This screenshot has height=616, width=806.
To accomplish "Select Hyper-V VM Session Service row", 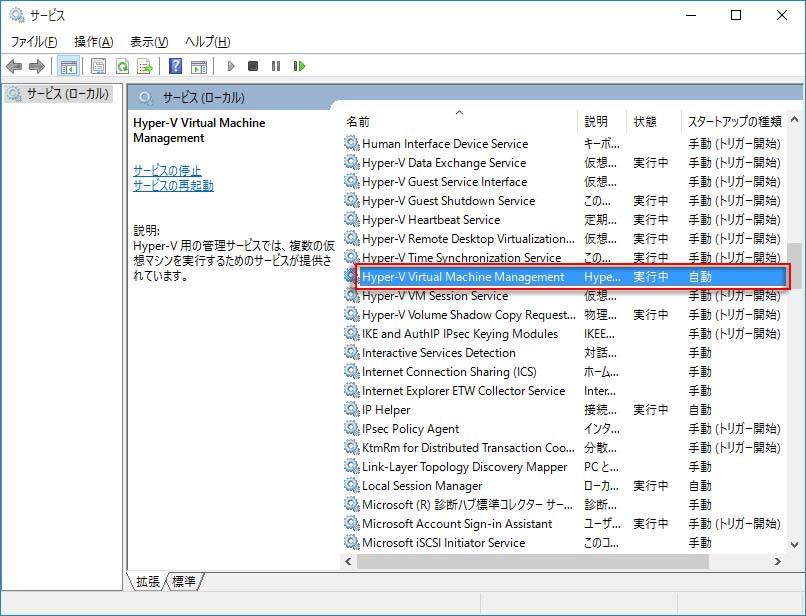I will (x=564, y=296).
